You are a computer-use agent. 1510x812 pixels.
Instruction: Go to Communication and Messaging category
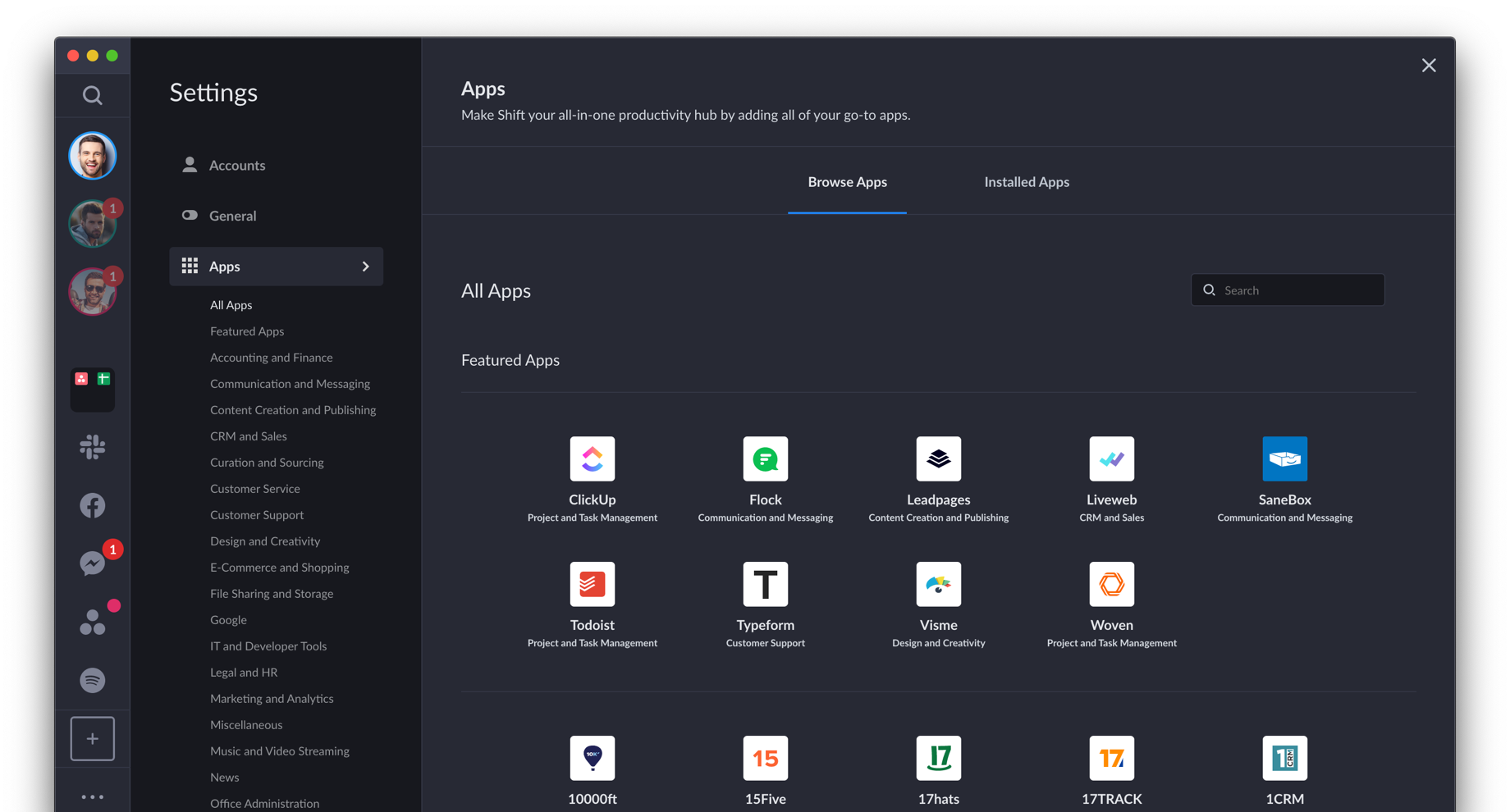click(x=290, y=384)
